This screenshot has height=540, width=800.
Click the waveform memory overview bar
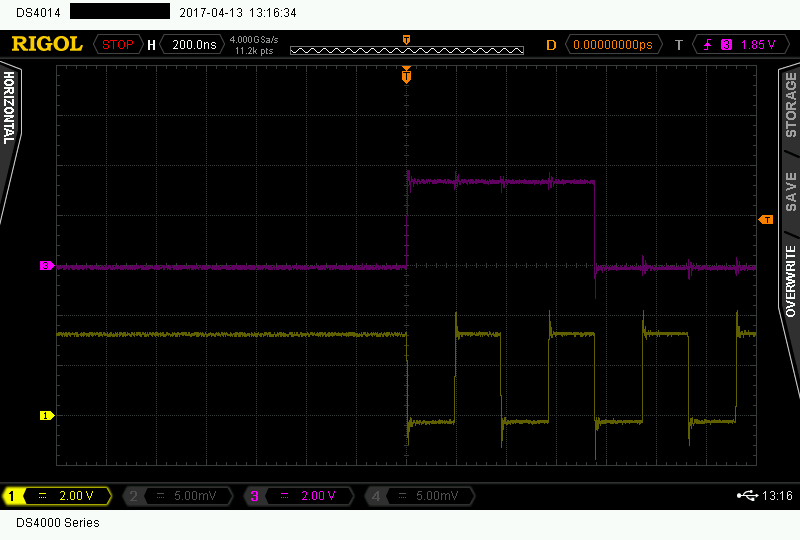[407, 51]
